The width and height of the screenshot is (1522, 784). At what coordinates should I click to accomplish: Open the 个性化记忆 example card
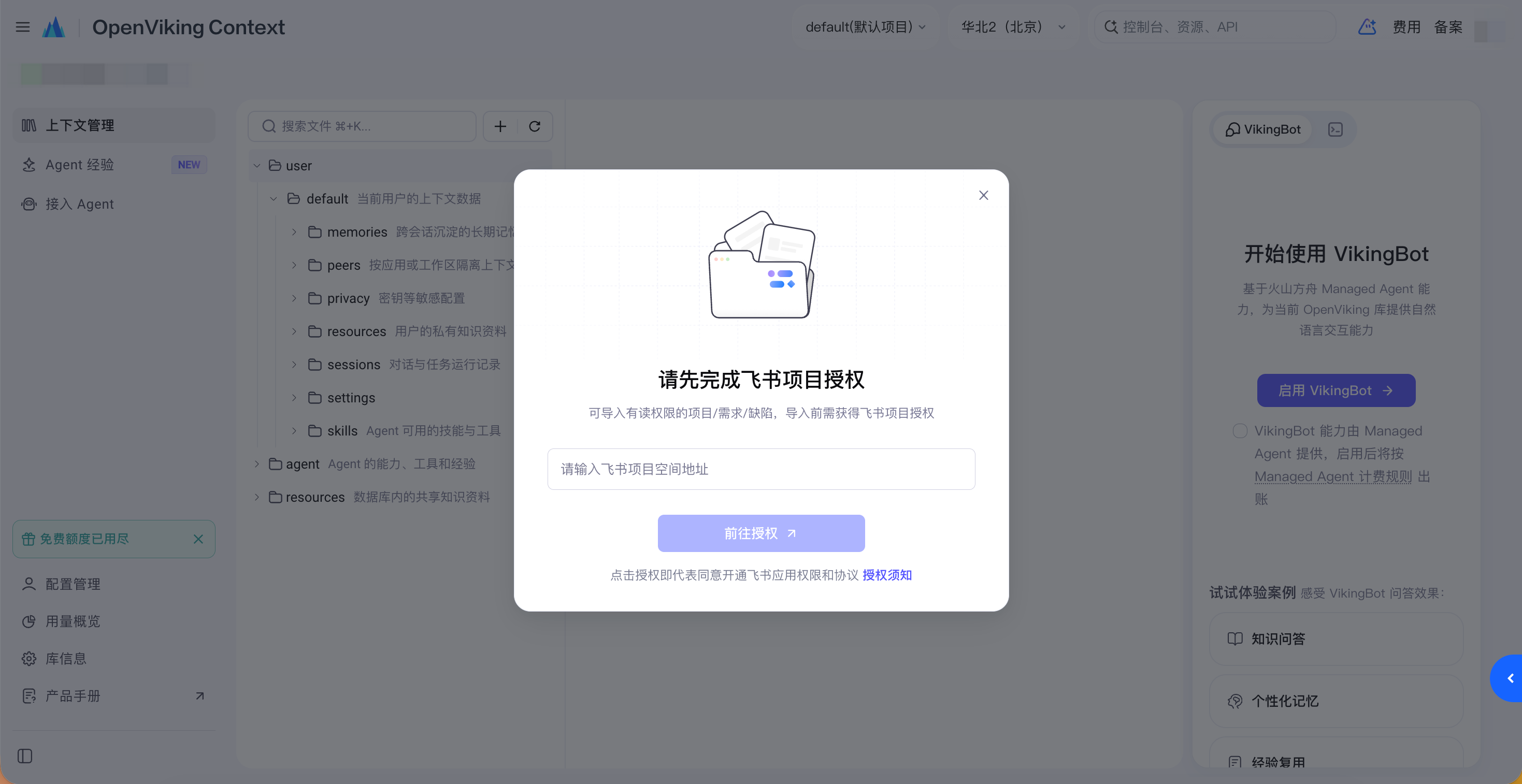click(1336, 701)
